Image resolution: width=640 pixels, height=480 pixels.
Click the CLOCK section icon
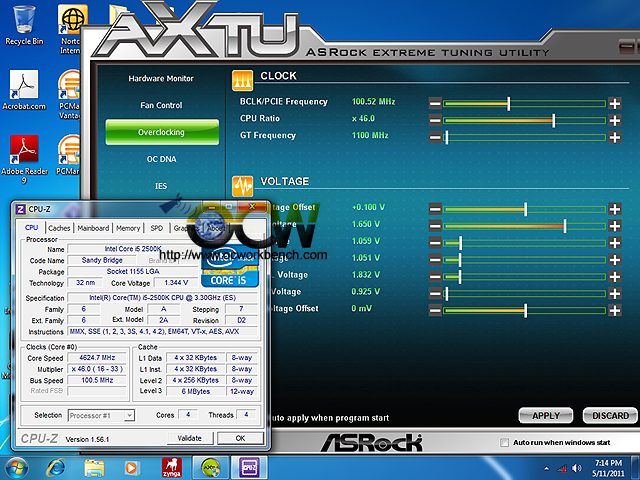click(x=242, y=80)
